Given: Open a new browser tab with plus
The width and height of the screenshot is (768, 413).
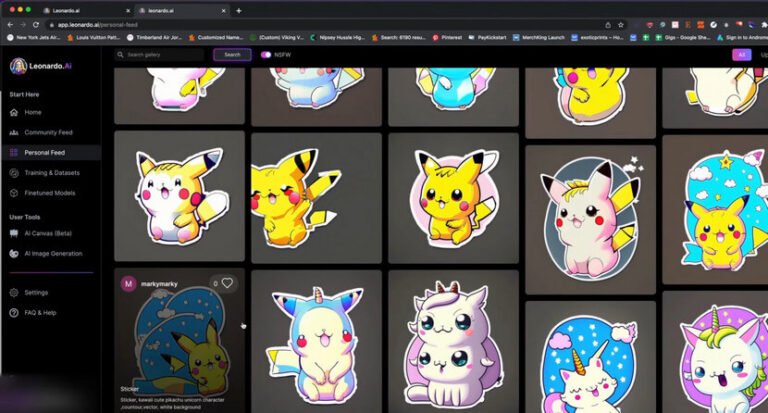Looking at the screenshot, I should tap(239, 10).
